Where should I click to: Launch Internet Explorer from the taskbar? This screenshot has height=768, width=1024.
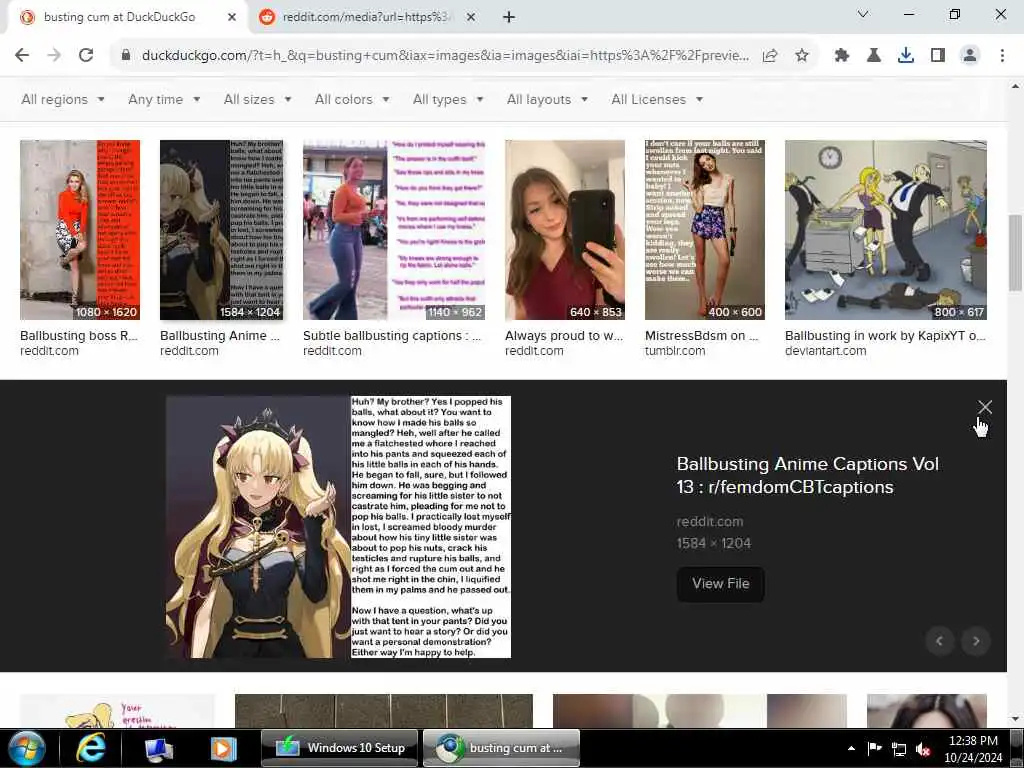[x=91, y=748]
